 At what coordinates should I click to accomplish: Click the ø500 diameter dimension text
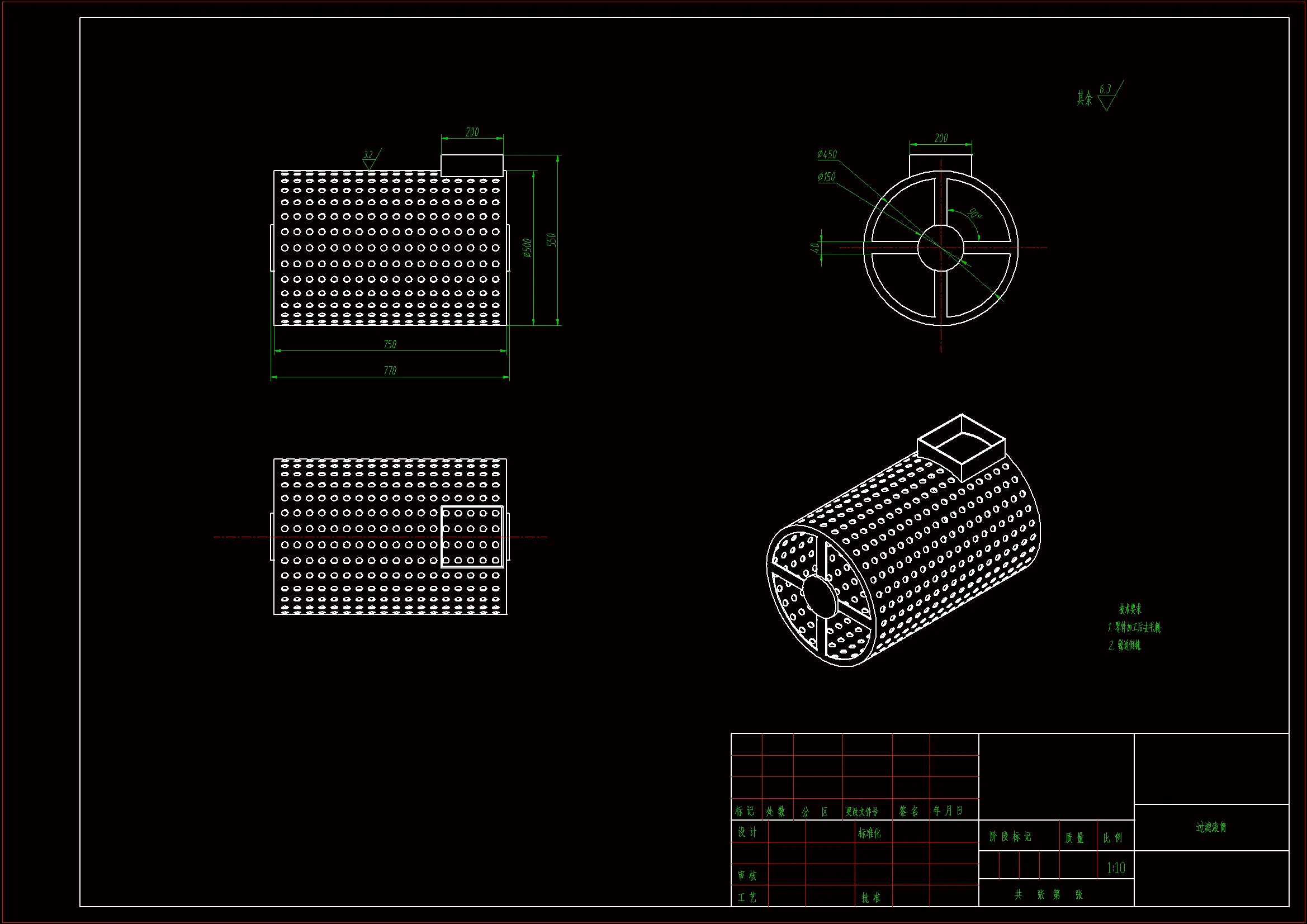pos(527,248)
